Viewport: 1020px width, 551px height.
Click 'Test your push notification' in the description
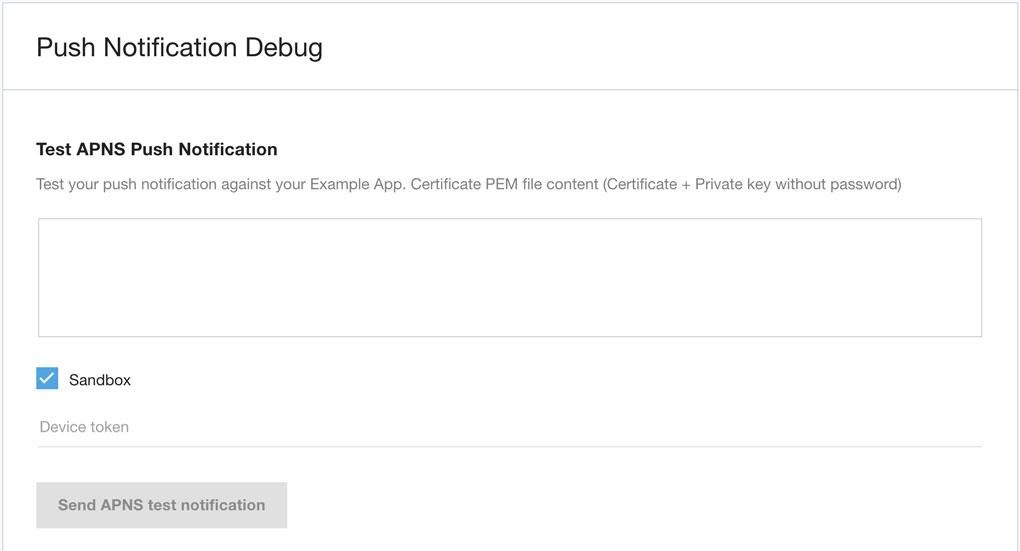pos(130,184)
